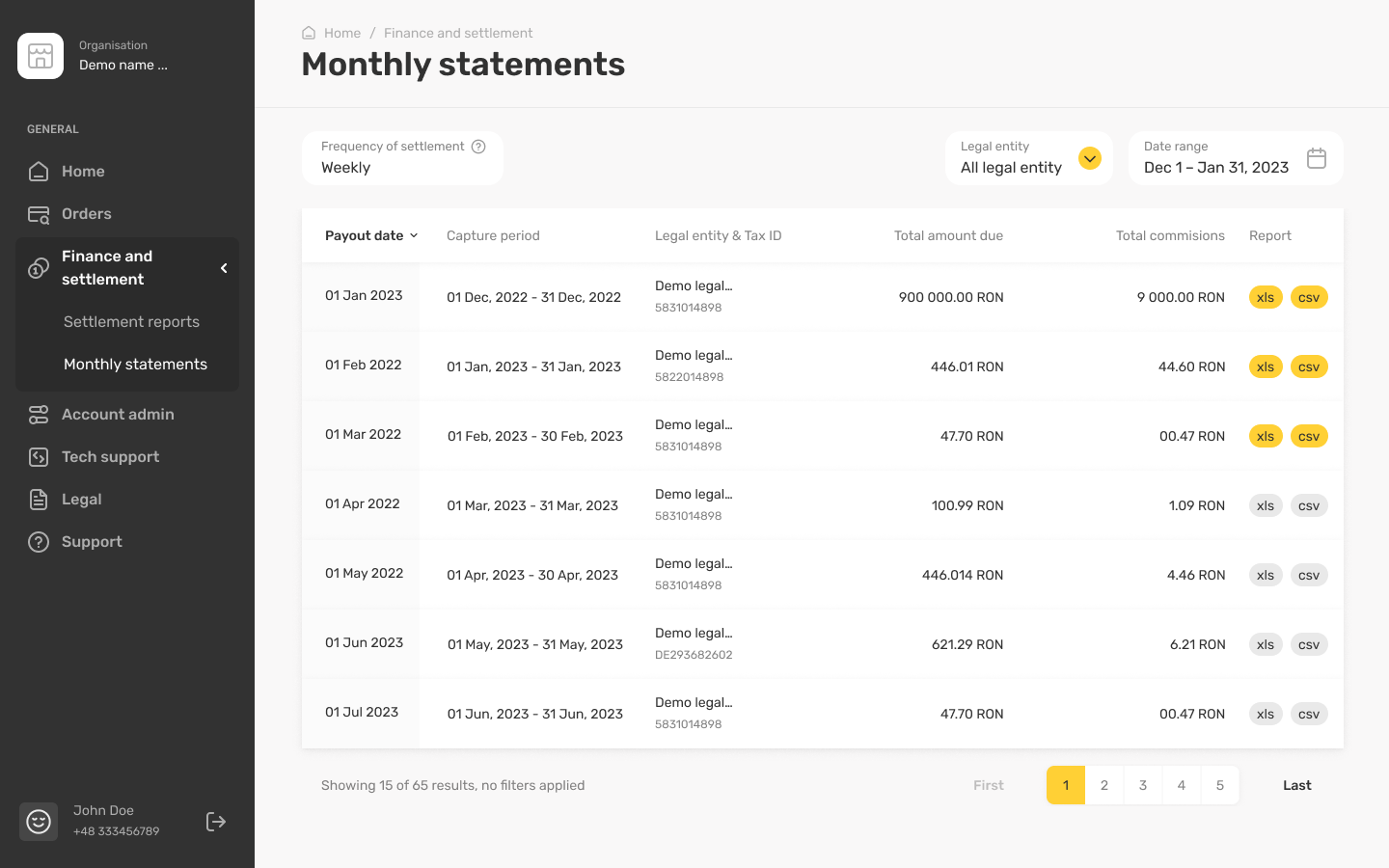Open Settlement reports submenu item
The height and width of the screenshot is (868, 1389).
tap(131, 322)
